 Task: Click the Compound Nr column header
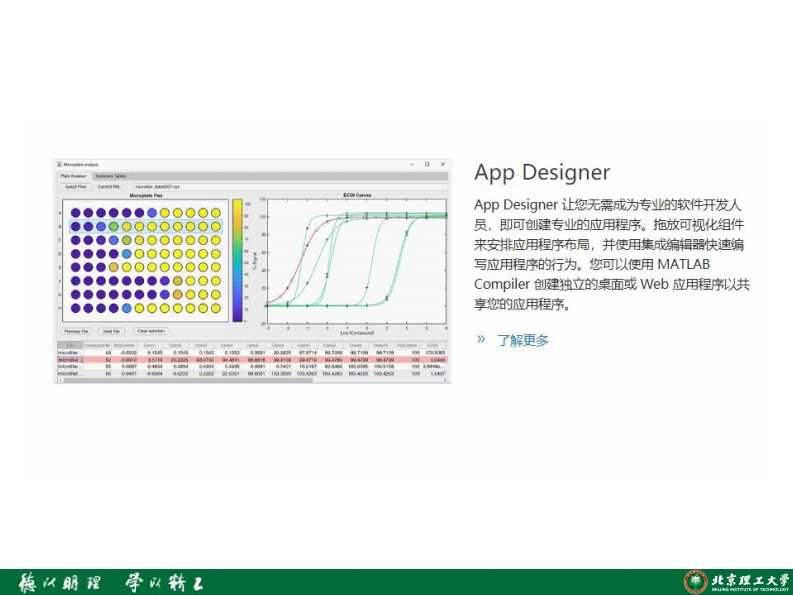[97, 345]
